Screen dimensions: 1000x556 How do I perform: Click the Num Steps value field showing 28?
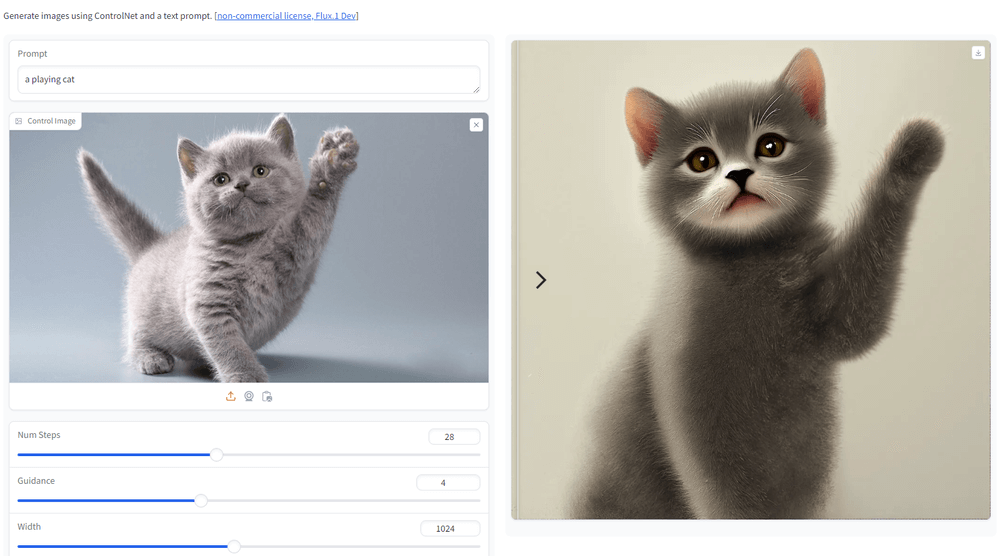click(x=454, y=437)
